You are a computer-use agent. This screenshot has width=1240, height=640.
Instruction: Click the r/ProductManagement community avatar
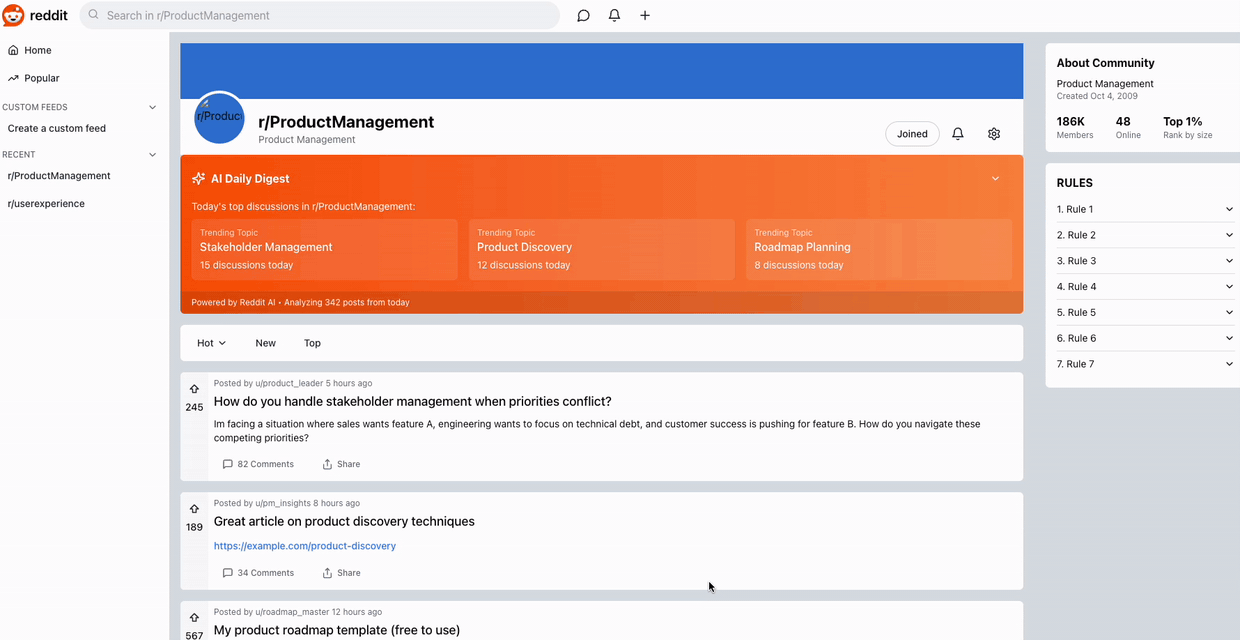pos(219,118)
